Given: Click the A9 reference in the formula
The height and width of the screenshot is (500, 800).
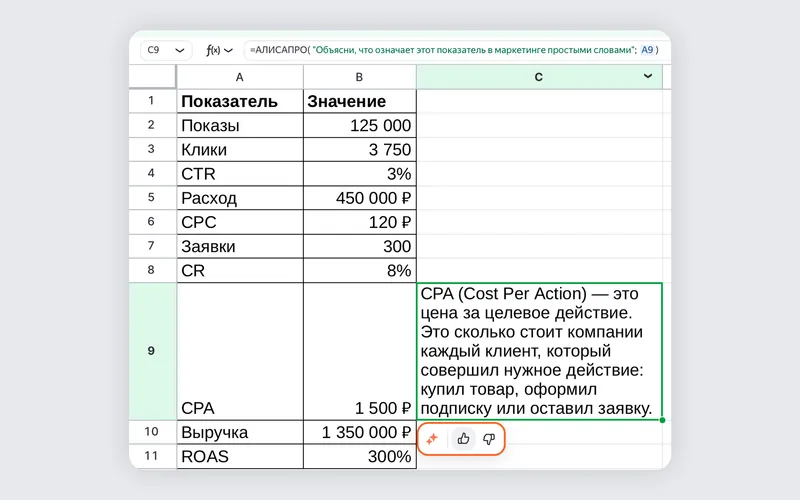Looking at the screenshot, I should pos(647,50).
